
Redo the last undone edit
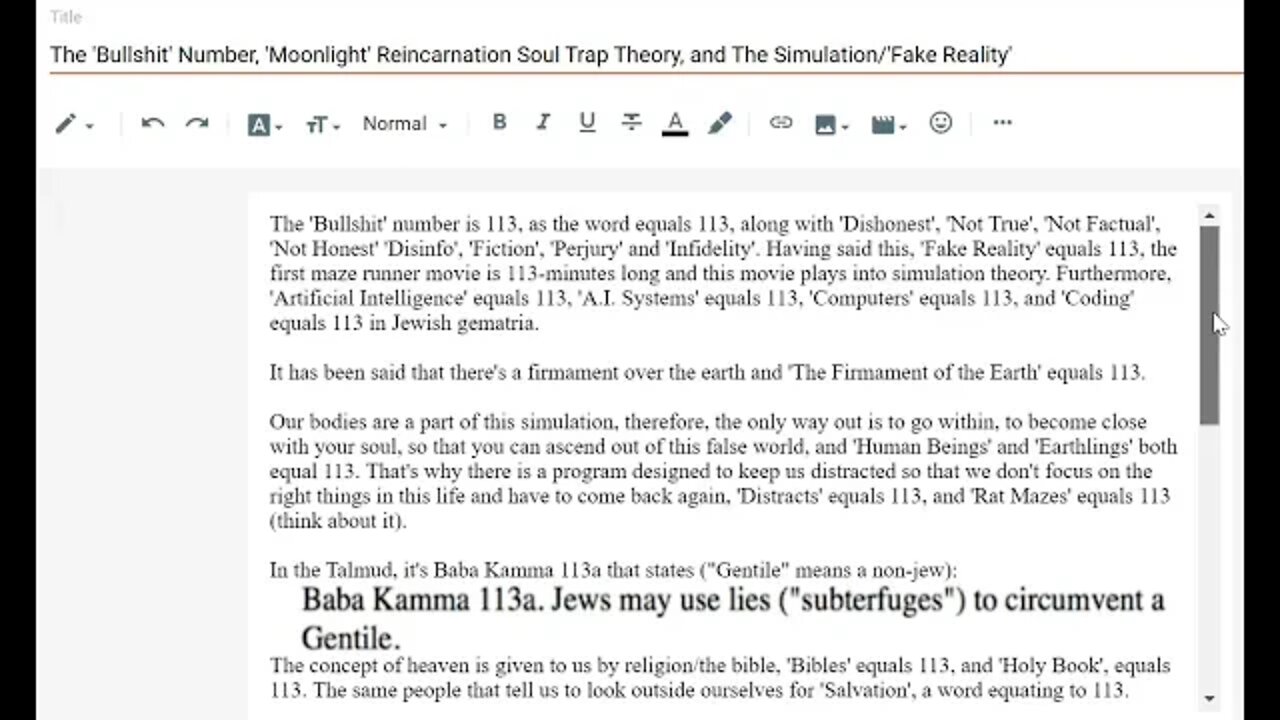point(197,123)
